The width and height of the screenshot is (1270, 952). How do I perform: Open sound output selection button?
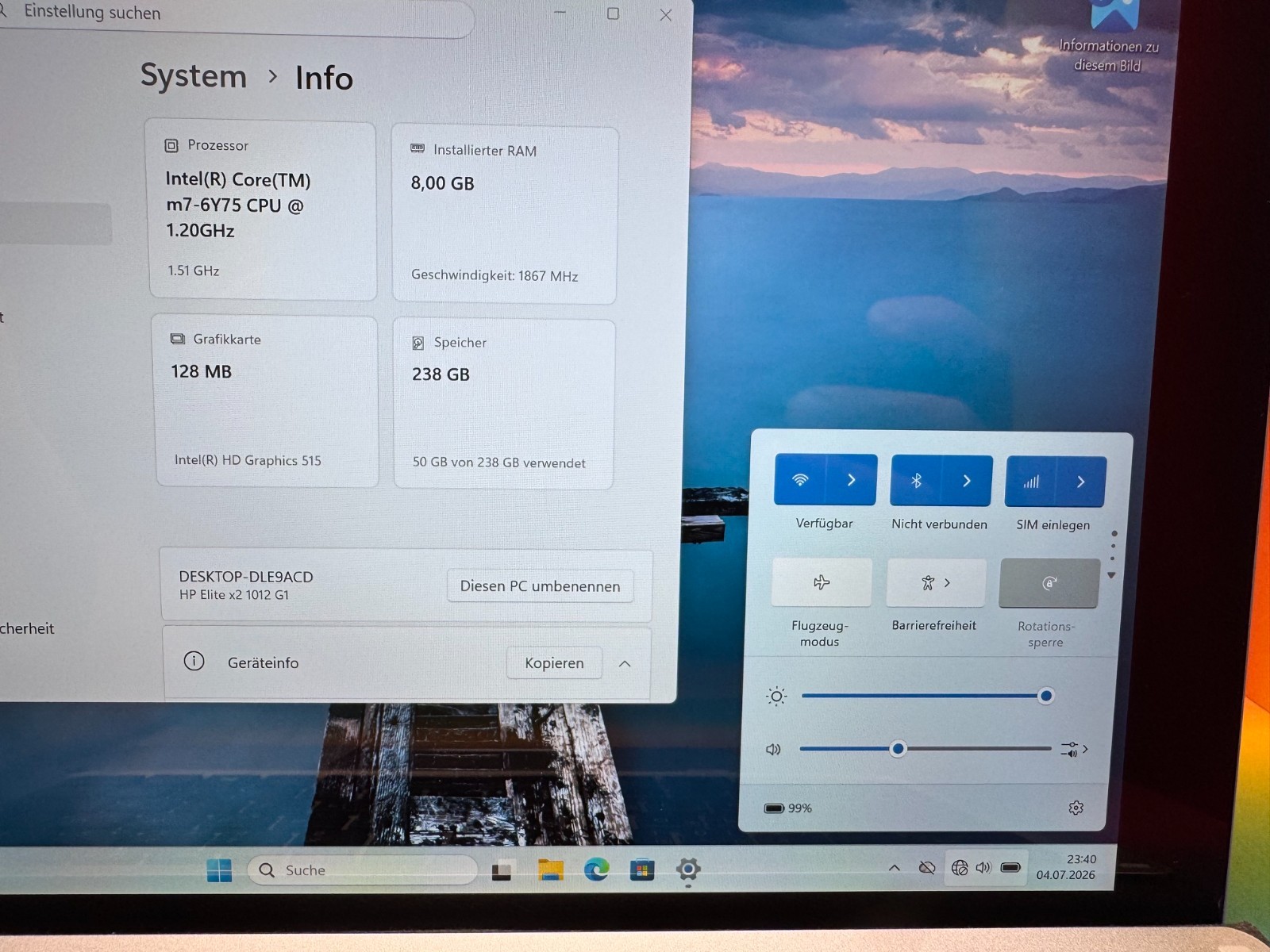coord(1075,749)
